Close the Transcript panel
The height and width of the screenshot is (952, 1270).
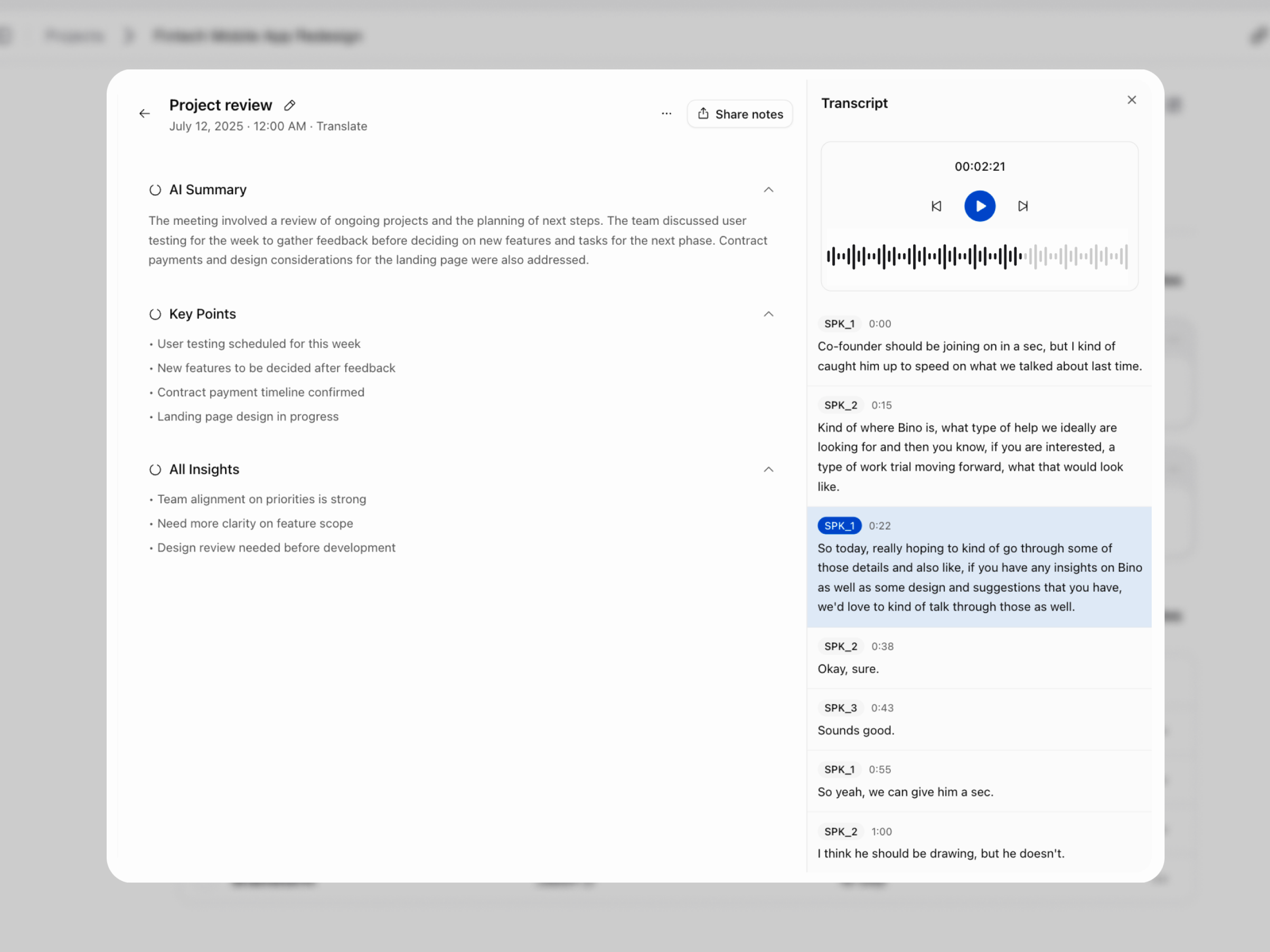1131,100
